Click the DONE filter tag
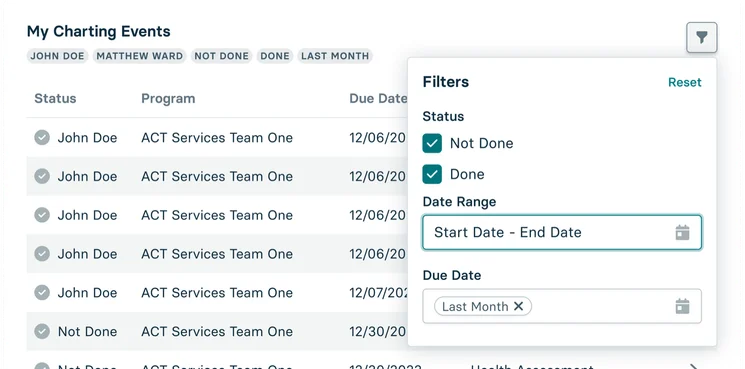 point(275,56)
